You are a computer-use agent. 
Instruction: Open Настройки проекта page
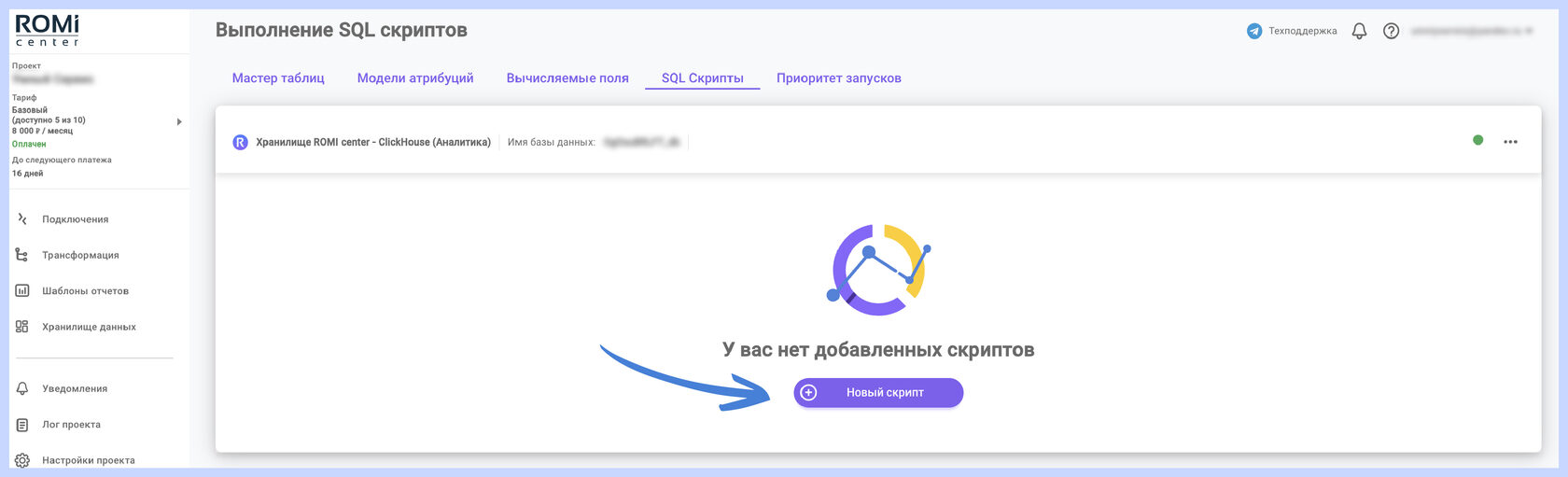[89, 460]
